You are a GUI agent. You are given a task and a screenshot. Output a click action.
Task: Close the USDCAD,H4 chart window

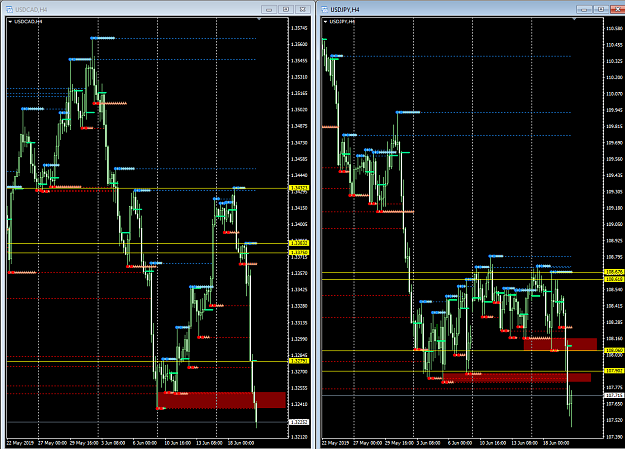tap(303, 9)
